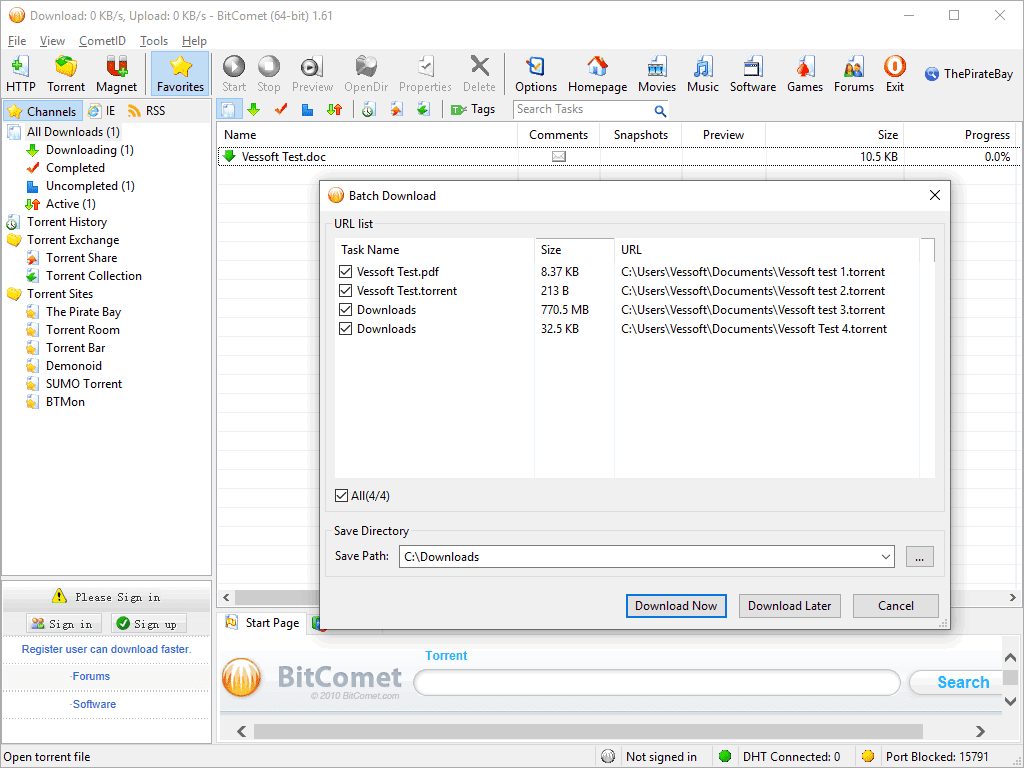Viewport: 1024px width, 768px height.
Task: Click the Exit toolbar icon
Action: (895, 74)
